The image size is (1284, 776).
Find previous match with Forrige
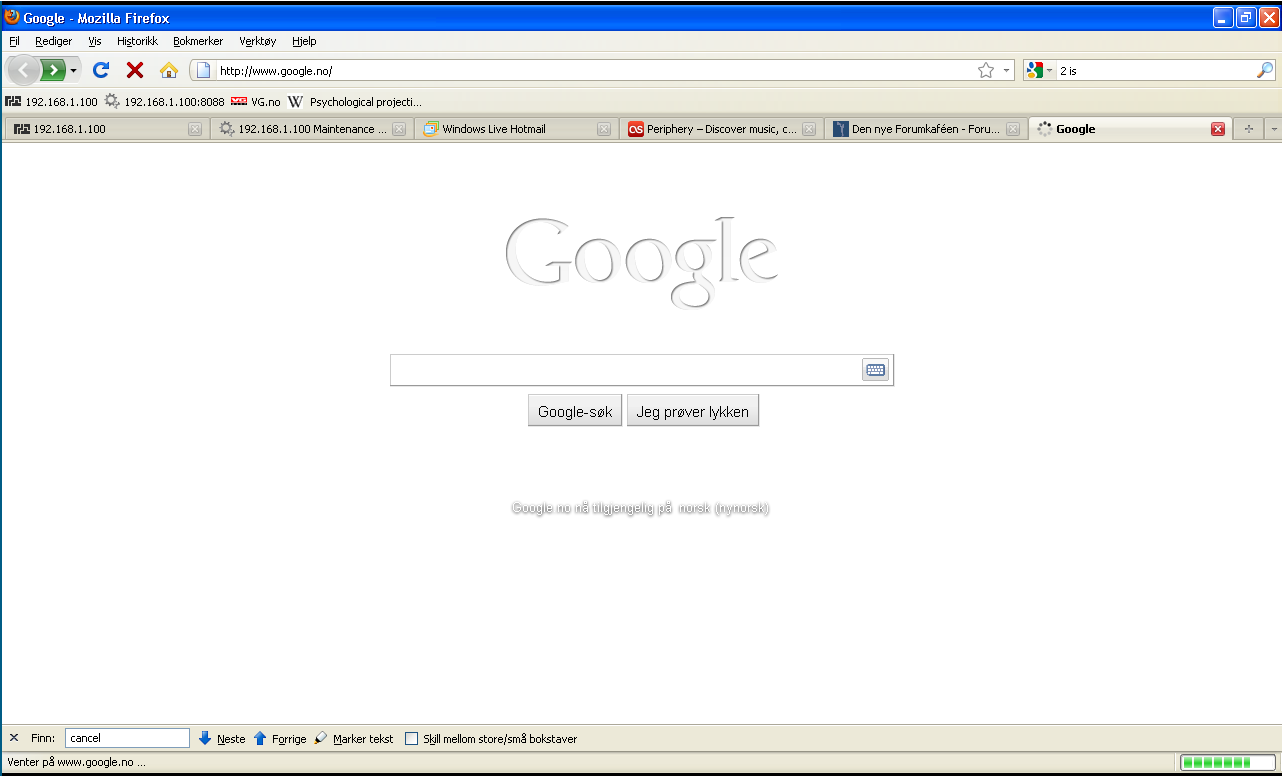pyautogui.click(x=280, y=738)
